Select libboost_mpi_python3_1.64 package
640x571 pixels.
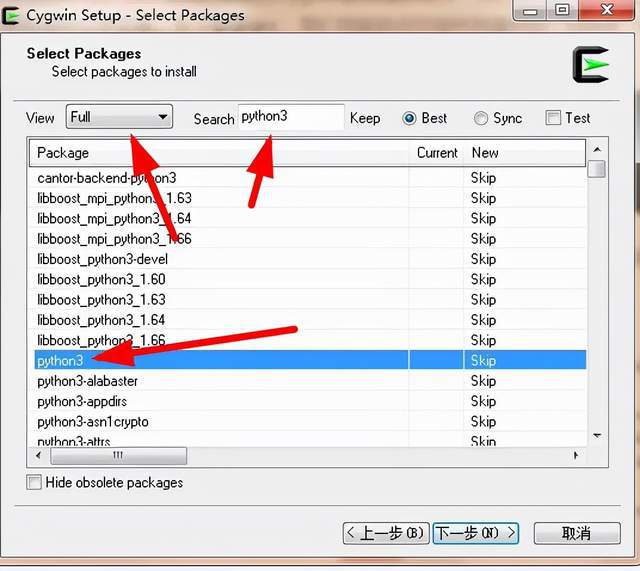coord(114,219)
